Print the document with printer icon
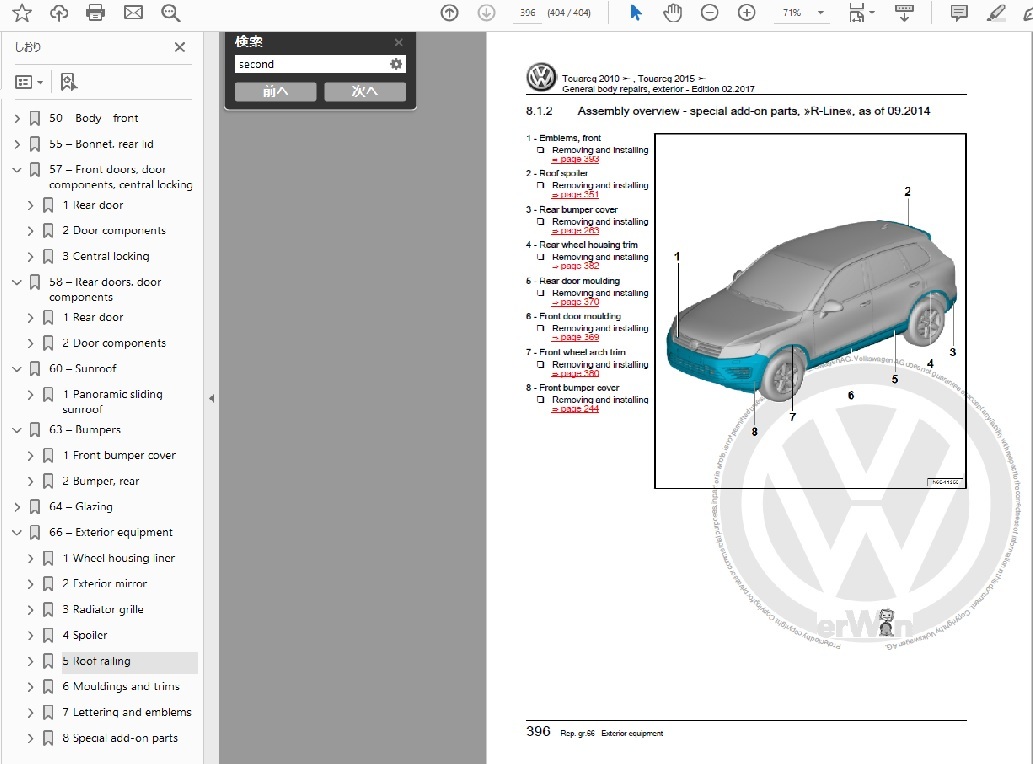1033x764 pixels. pyautogui.click(x=96, y=13)
